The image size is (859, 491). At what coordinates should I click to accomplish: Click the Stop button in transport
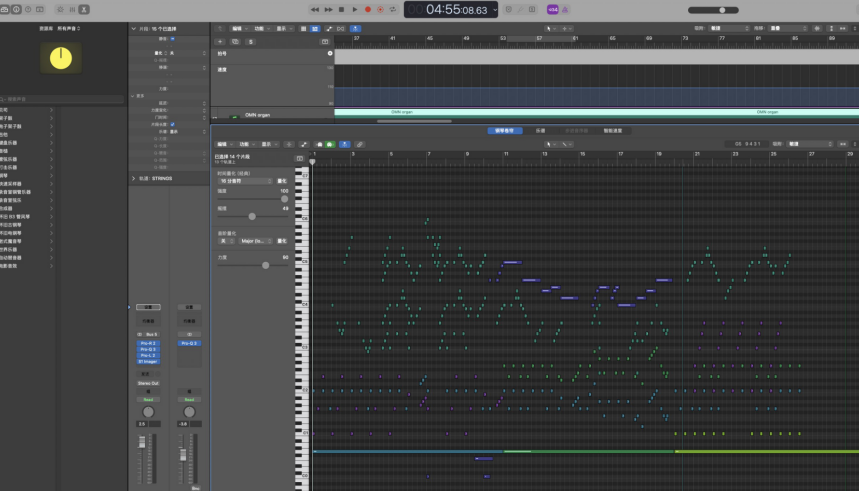click(341, 9)
